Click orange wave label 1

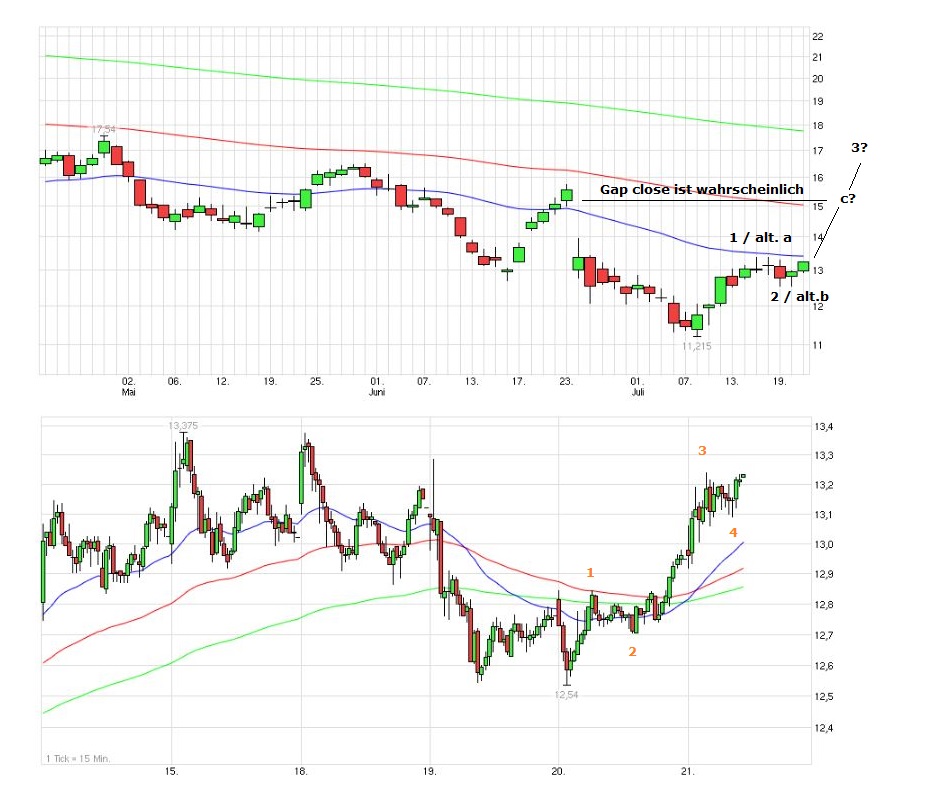click(x=590, y=572)
